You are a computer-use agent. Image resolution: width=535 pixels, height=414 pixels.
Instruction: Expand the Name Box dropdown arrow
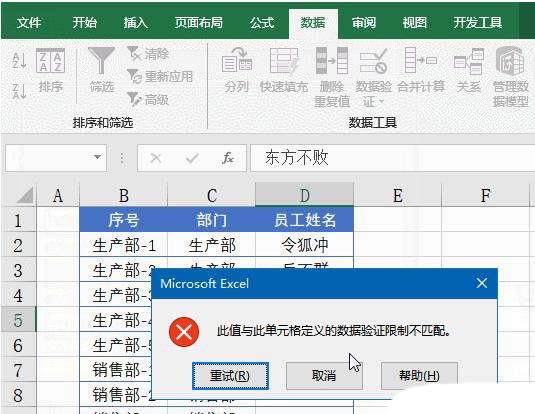coord(98,157)
